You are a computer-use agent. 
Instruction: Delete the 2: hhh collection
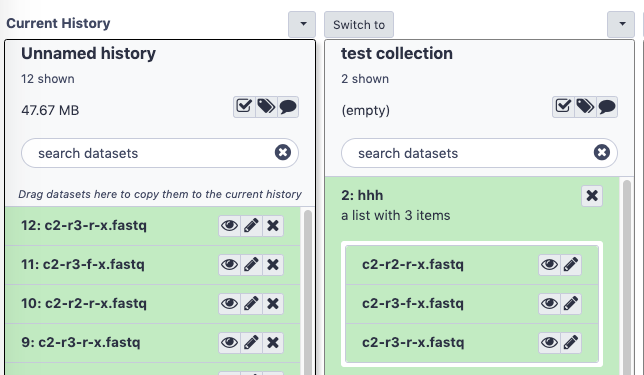pos(592,196)
